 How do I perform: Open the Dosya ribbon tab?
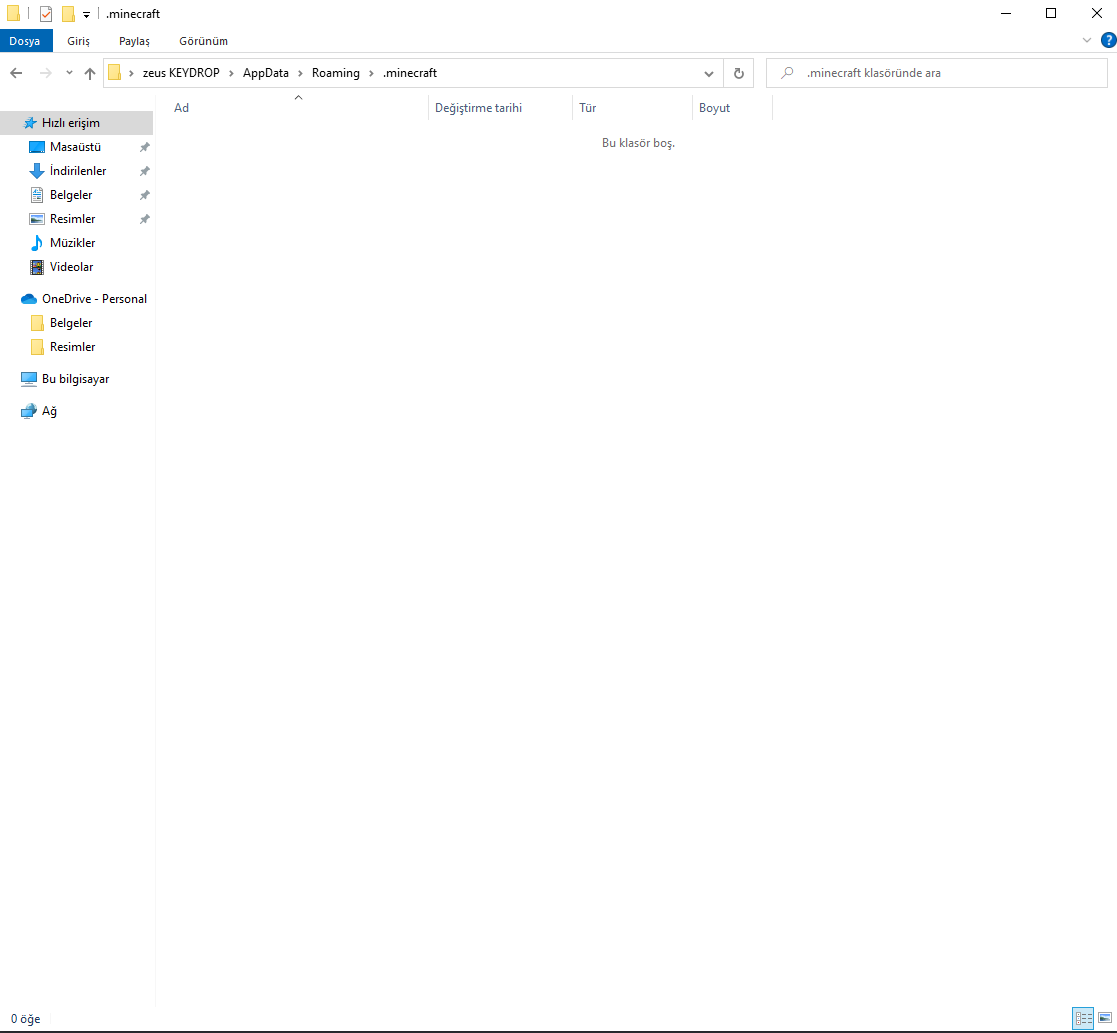tap(26, 41)
